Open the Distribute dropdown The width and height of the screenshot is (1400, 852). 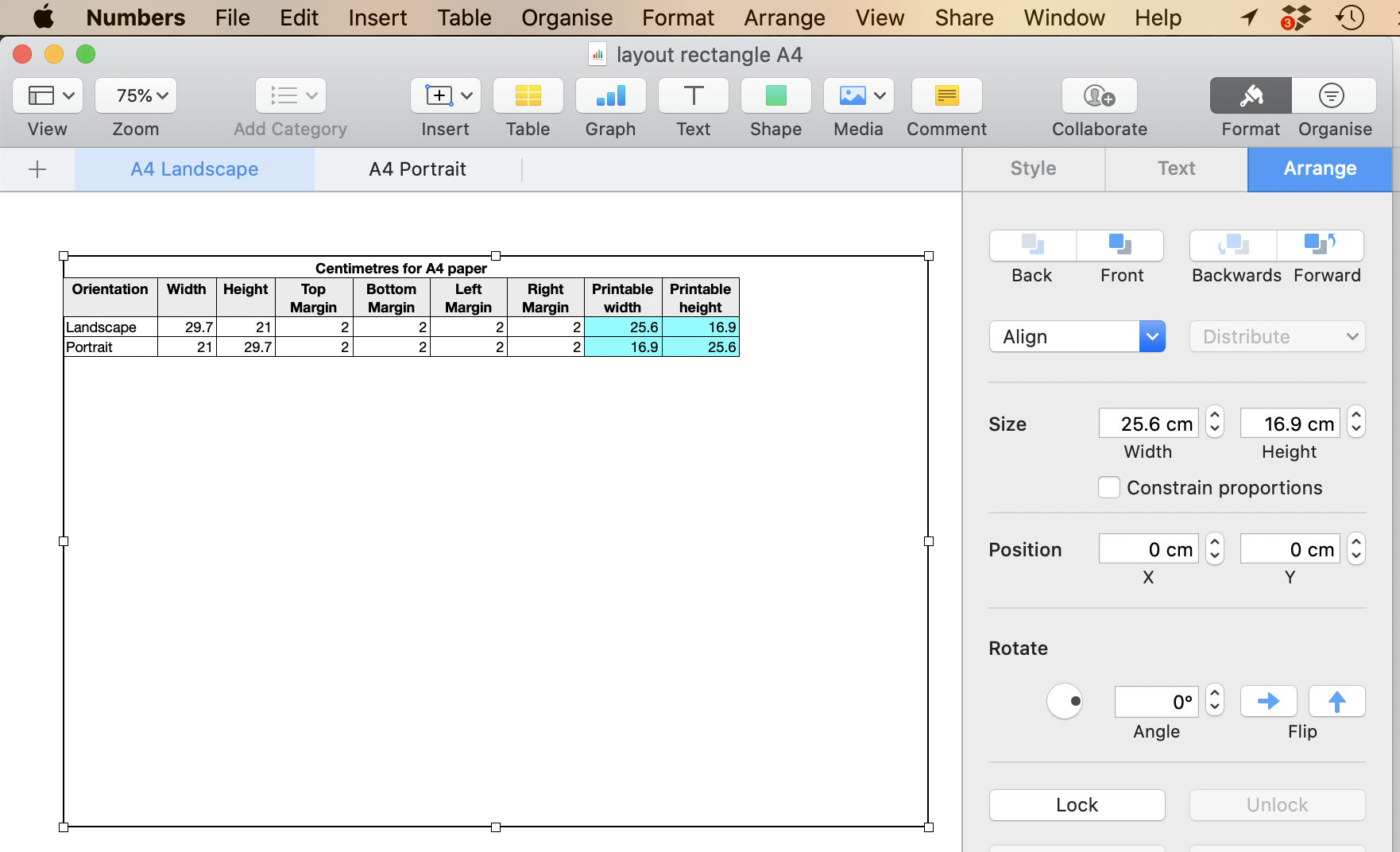pyautogui.click(x=1277, y=336)
